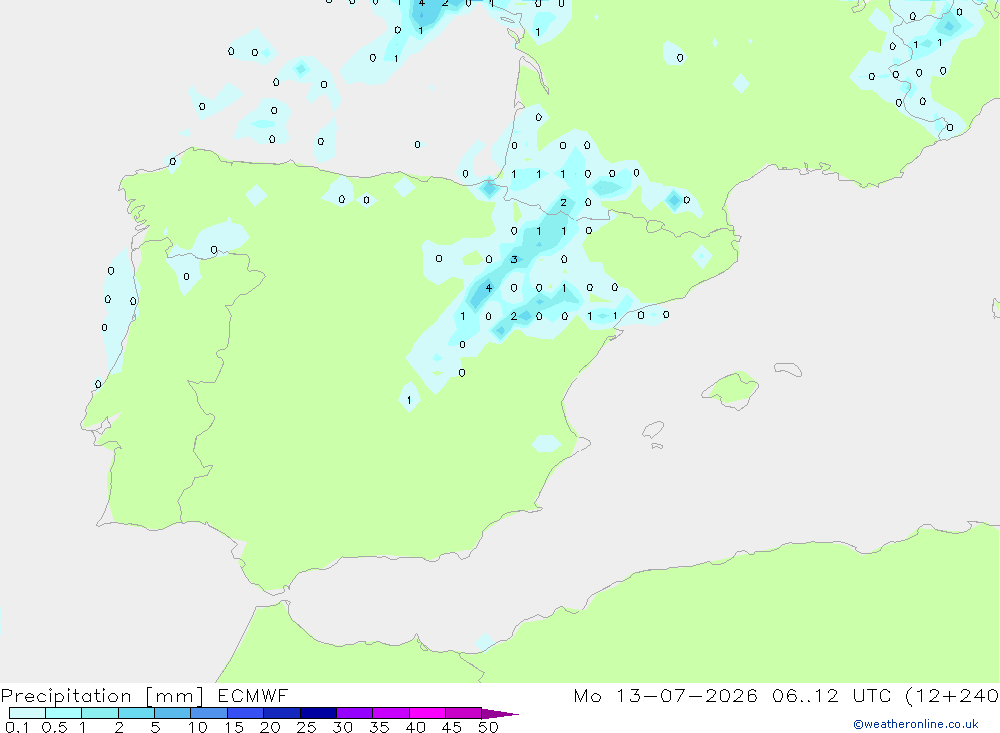Click the 0.1–0.5 mm legend color swatch
The image size is (1000, 733).
[27, 713]
